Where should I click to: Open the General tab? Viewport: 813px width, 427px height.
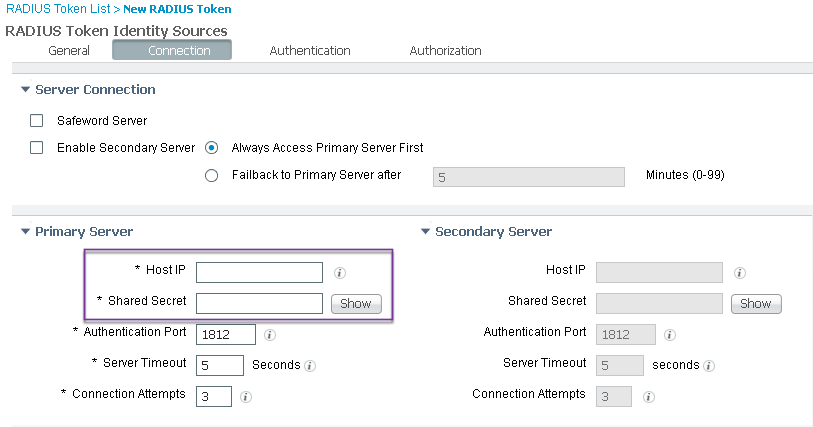point(69,50)
